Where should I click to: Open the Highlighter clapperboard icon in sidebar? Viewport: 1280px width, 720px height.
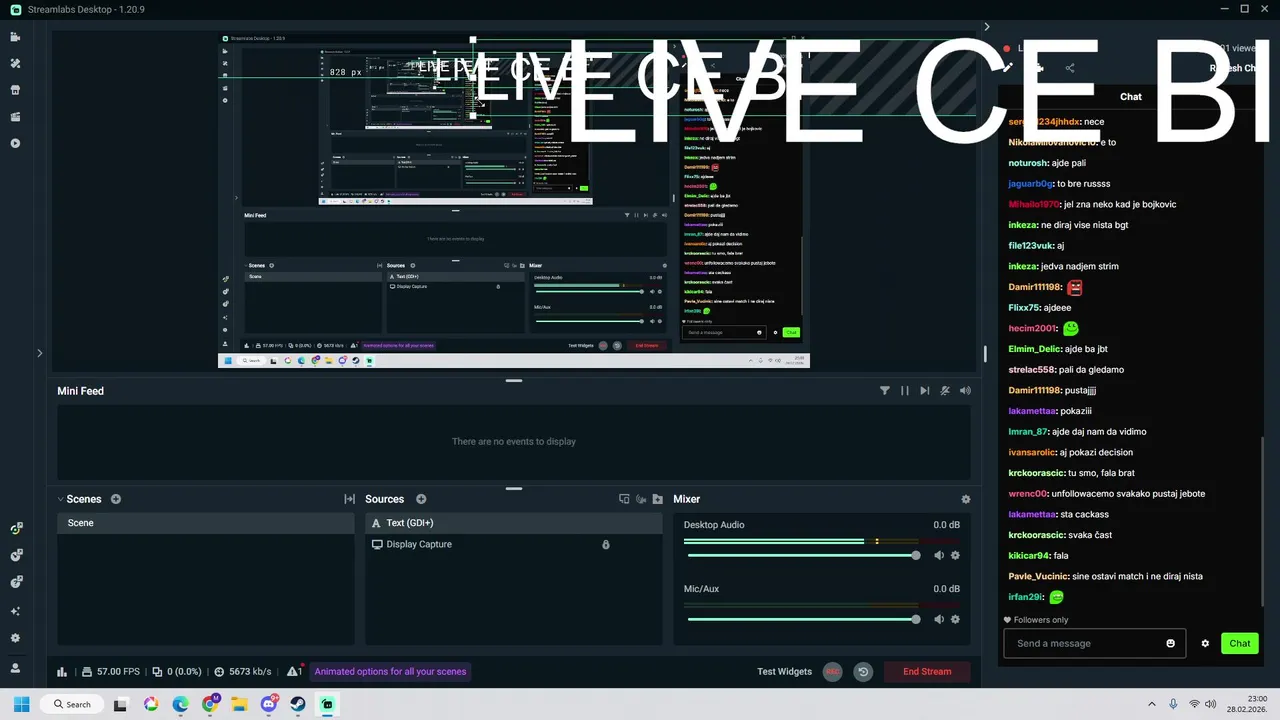click(x=15, y=117)
